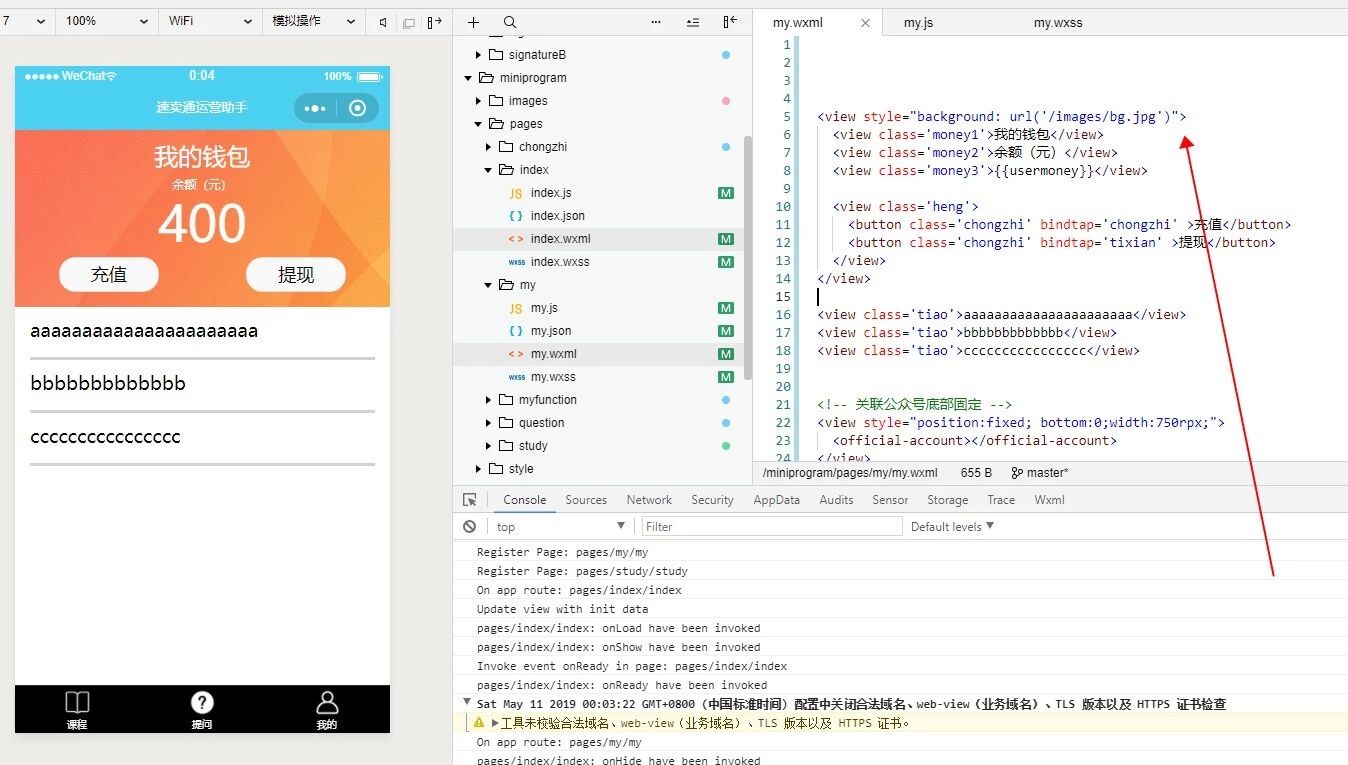Click the three-dots more options icon in the file tree toolbar
This screenshot has width=1348, height=765.
[656, 22]
